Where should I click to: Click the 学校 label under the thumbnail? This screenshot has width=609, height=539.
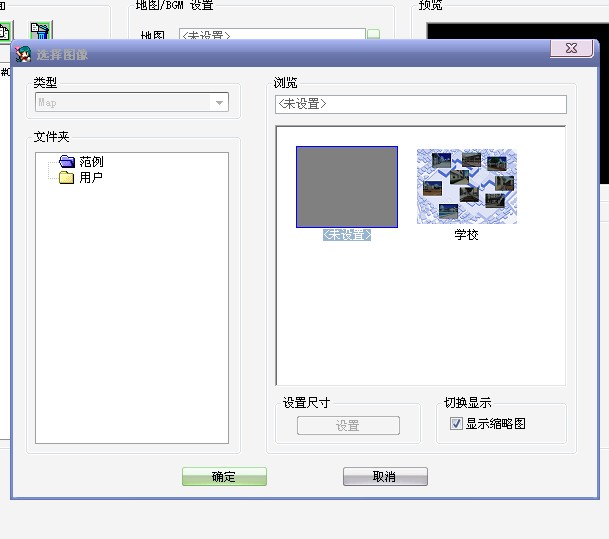pyautogui.click(x=466, y=235)
